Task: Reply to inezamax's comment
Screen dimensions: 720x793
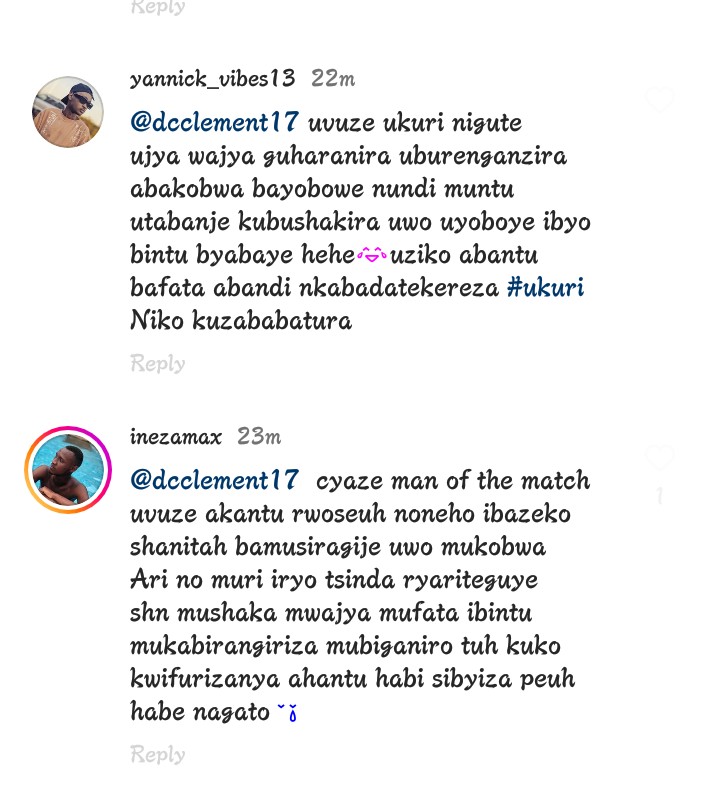Action: click(x=158, y=755)
